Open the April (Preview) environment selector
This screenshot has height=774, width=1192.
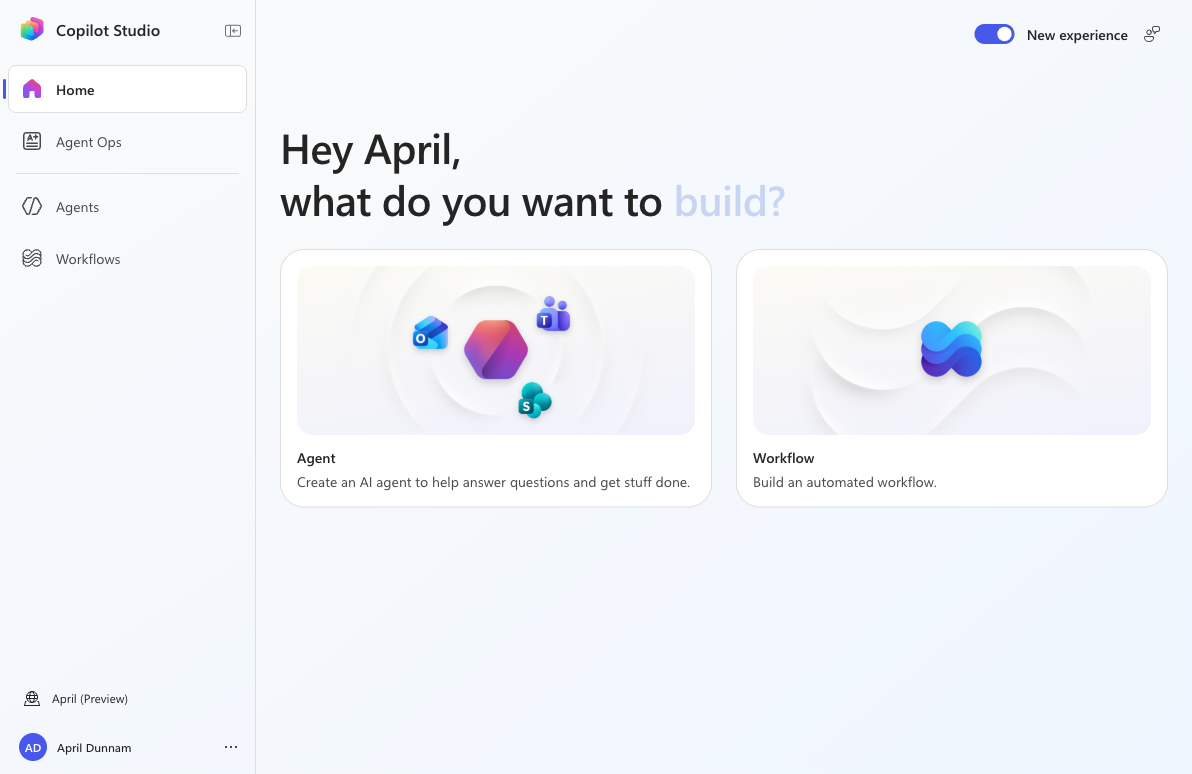click(x=76, y=698)
